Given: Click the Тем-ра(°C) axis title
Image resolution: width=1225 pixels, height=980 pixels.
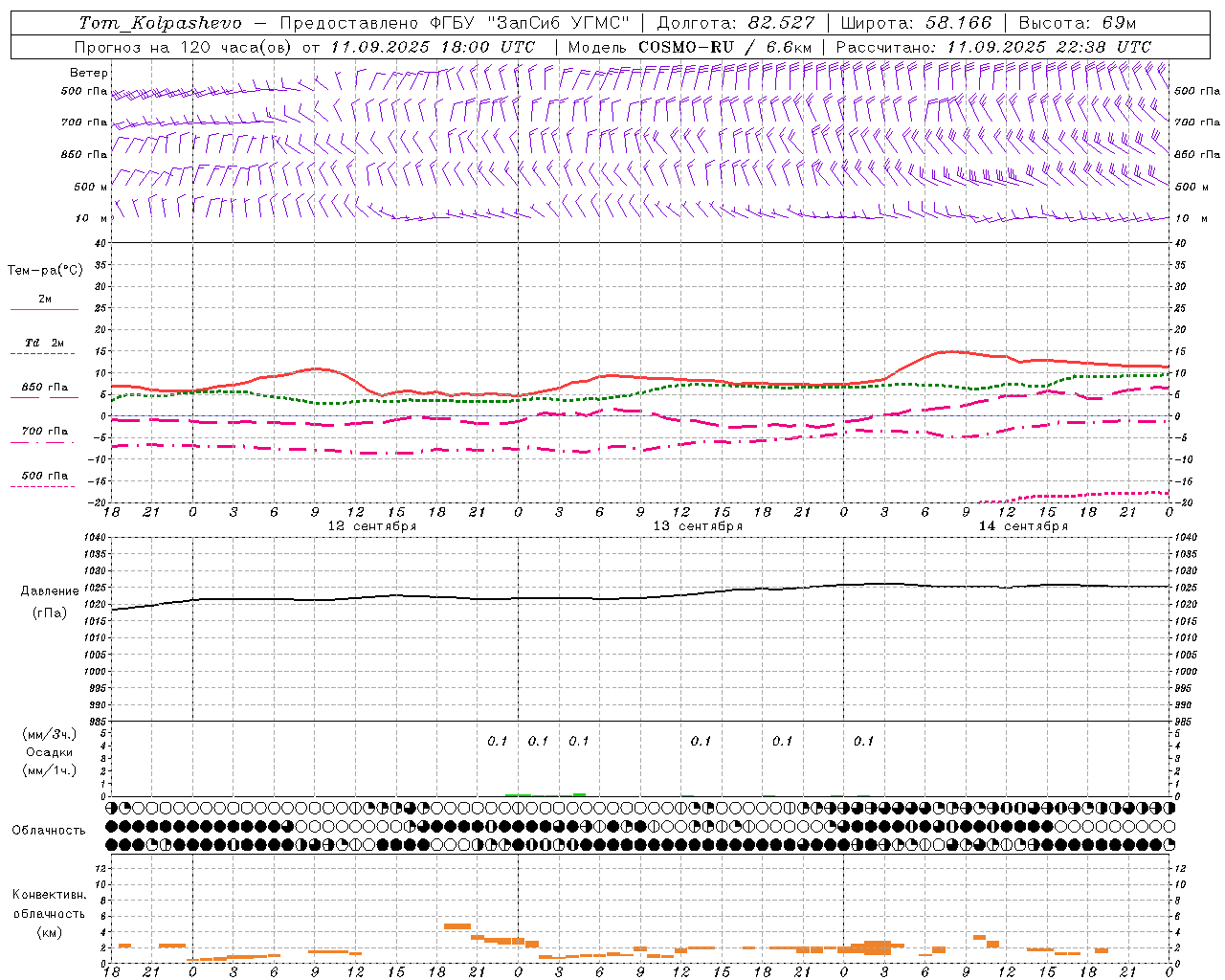Looking at the screenshot, I should (45, 271).
